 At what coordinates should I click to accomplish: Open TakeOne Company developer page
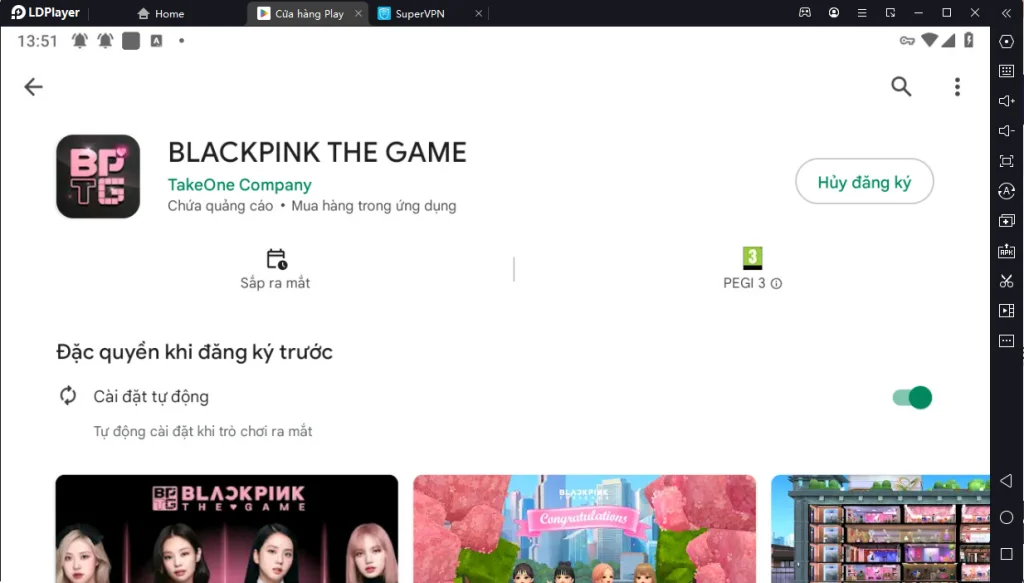tap(240, 185)
